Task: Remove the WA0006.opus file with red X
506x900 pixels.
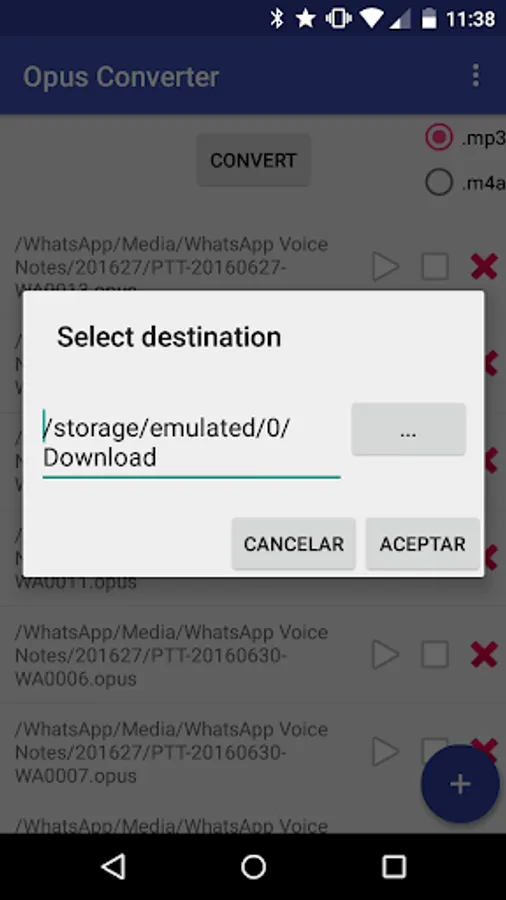Action: [484, 655]
